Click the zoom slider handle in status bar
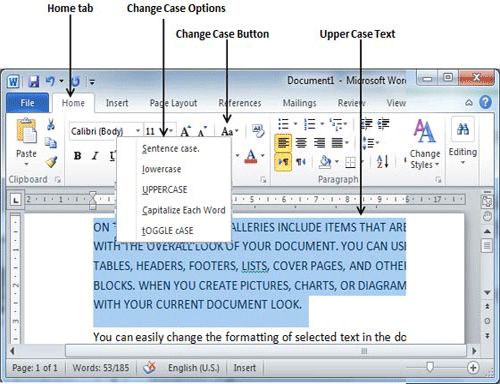Screen dimensions: 500x384 pyautogui.click(x=430, y=367)
